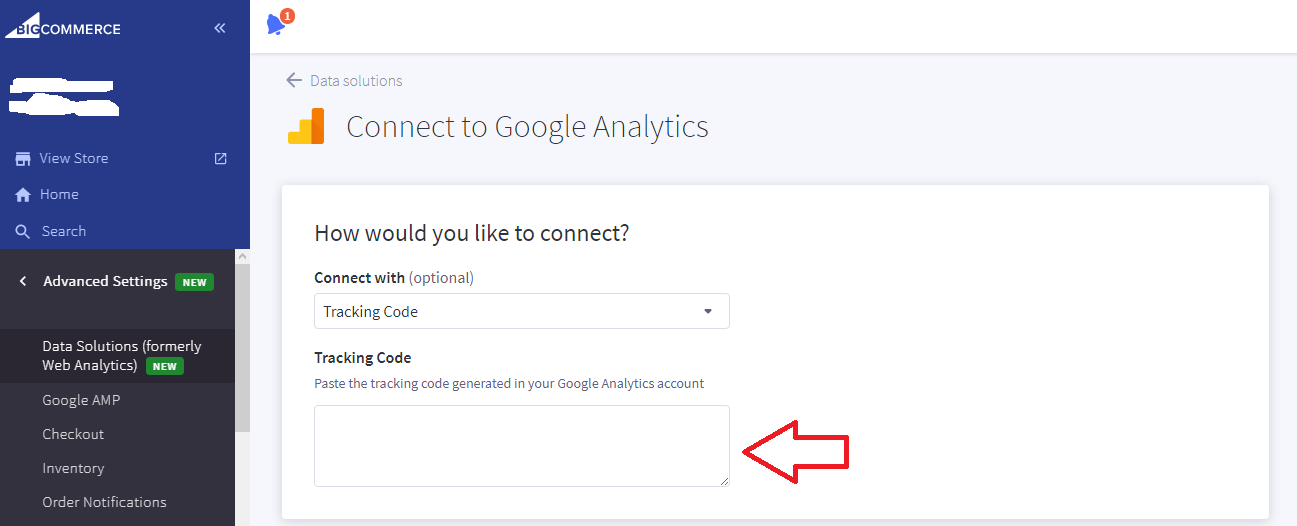1297x526 pixels.
Task: Select Data Solutions menu item
Action: [x=121, y=355]
